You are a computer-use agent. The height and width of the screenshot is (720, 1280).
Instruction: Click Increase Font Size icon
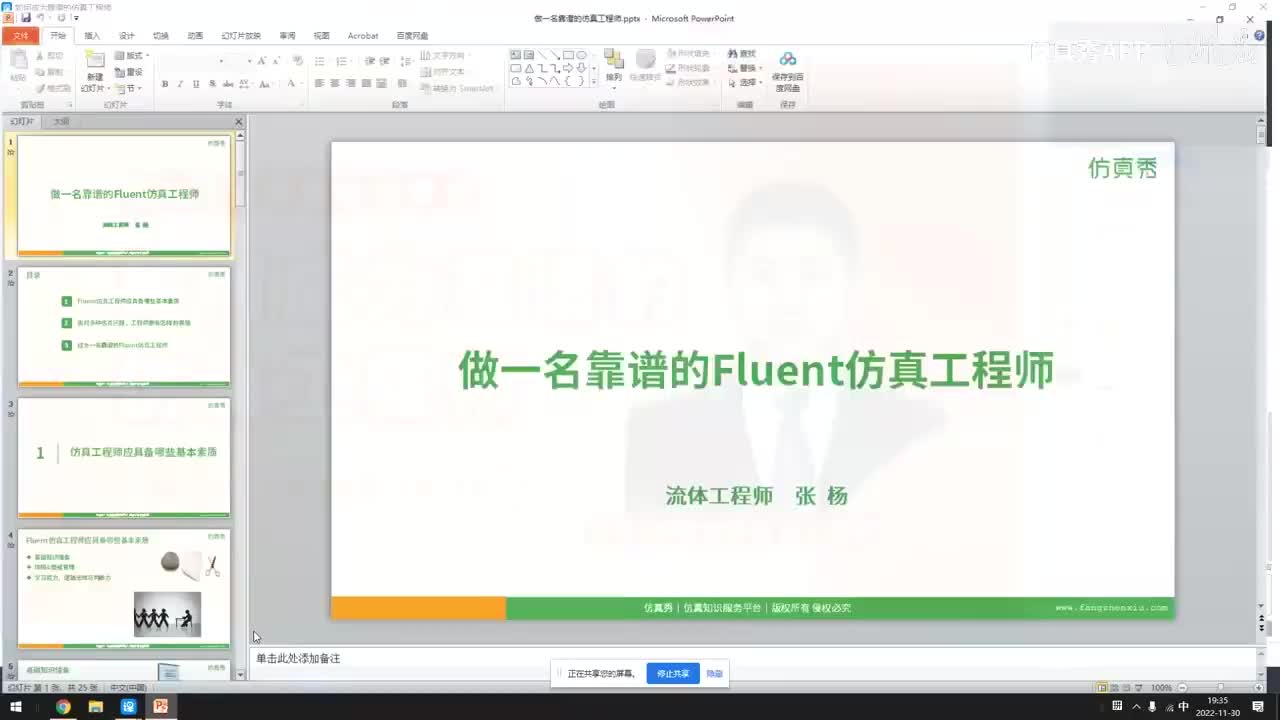click(x=261, y=61)
